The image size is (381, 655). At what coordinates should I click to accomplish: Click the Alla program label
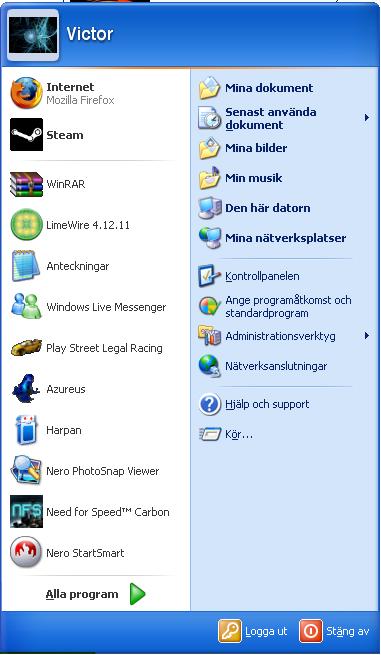[x=82, y=594]
